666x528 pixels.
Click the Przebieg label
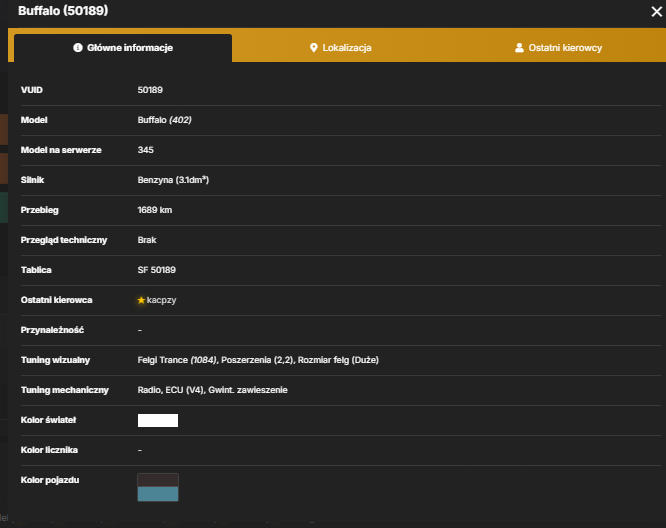(40, 210)
